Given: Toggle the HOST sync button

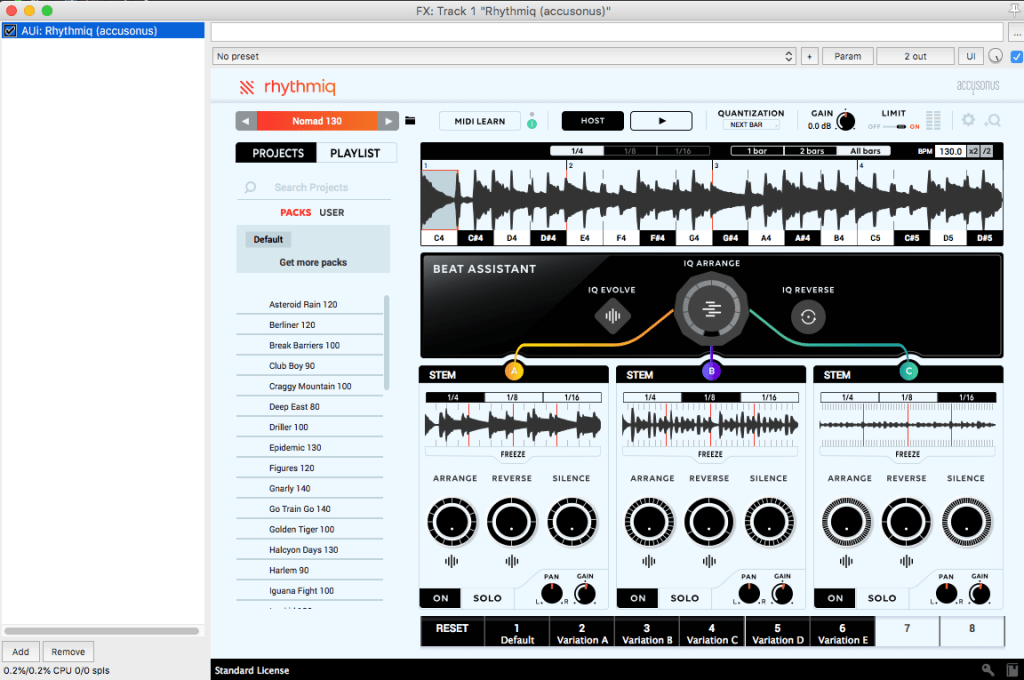Looking at the screenshot, I should 592,121.
